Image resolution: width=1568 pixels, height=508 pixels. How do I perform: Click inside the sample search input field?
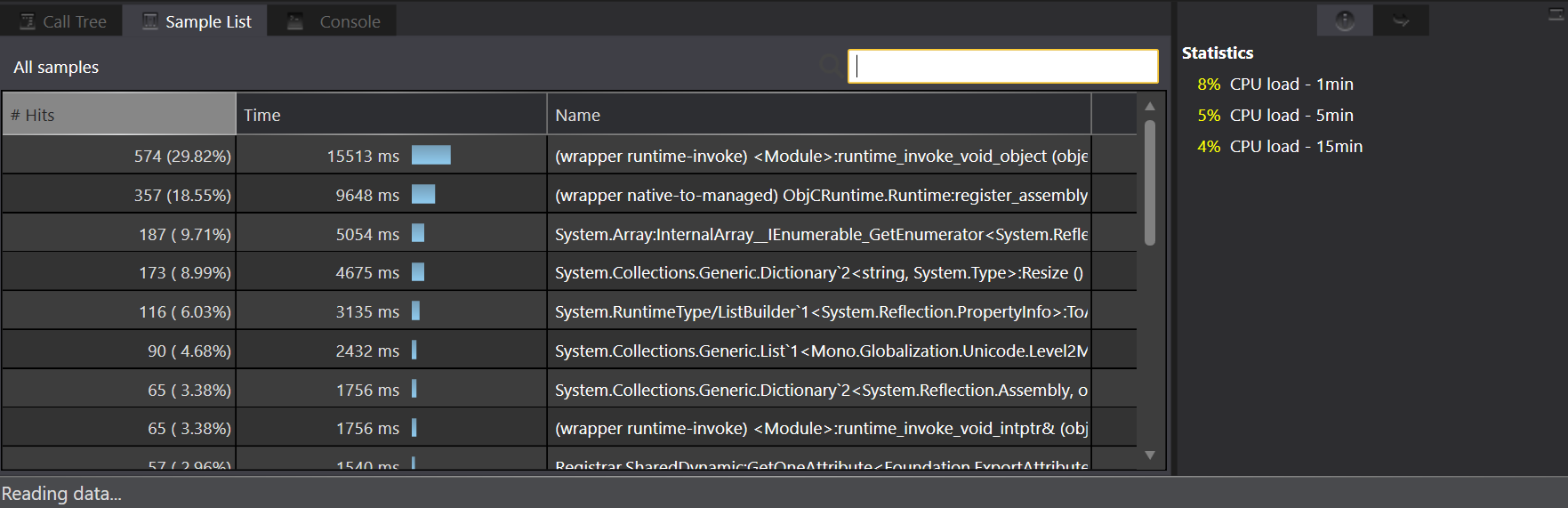(1003, 66)
